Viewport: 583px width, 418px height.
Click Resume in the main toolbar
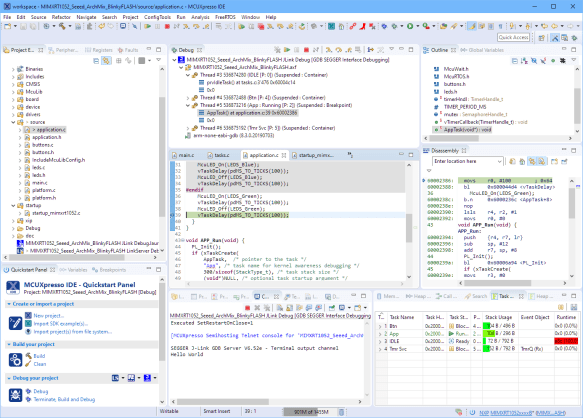click(148, 26)
